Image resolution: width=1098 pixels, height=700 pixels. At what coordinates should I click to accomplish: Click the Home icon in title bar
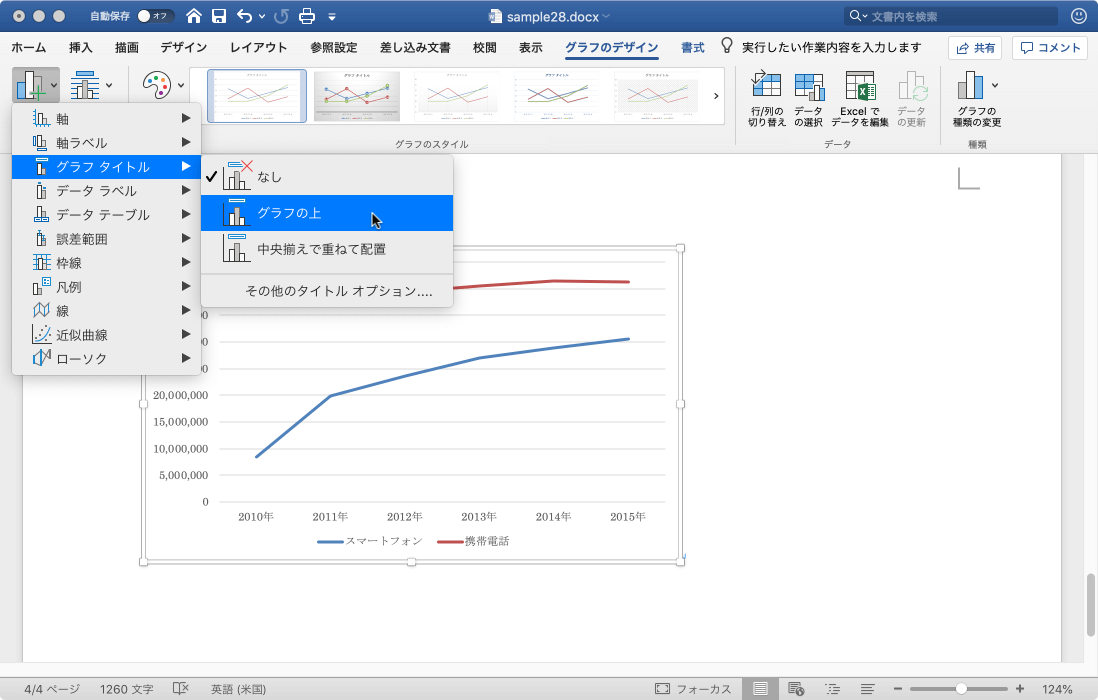(x=194, y=16)
